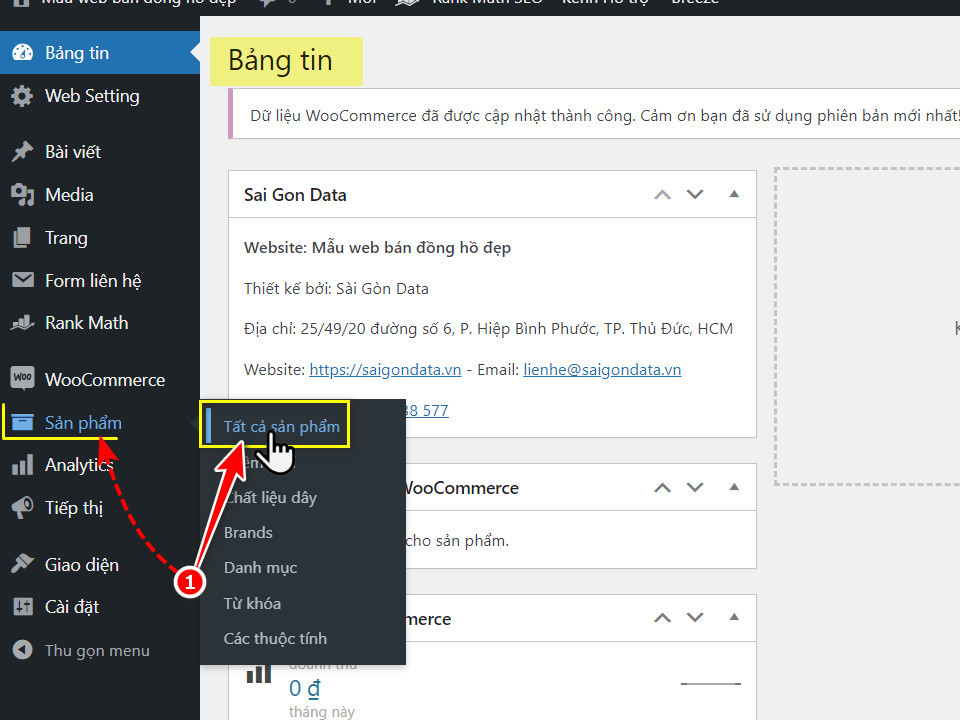Click the Giao diện paintbrush icon
960x720 pixels.
(x=23, y=563)
